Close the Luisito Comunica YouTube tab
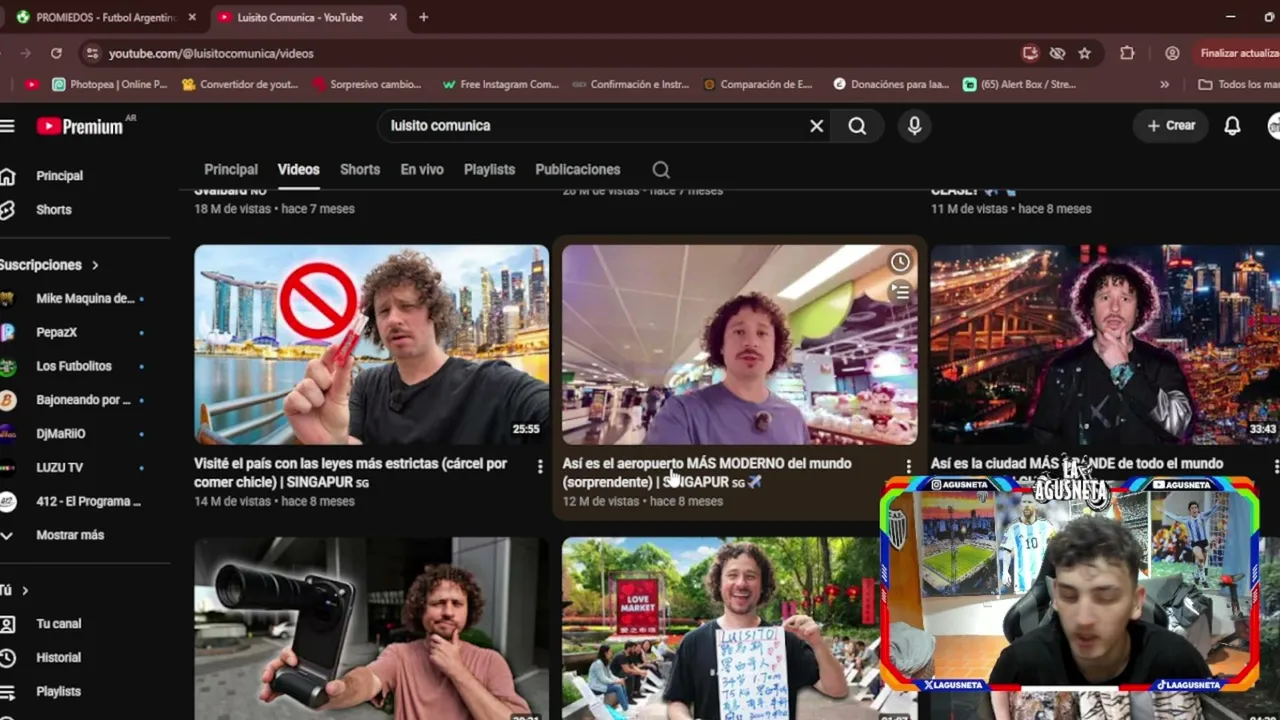1280x720 pixels. (x=393, y=17)
